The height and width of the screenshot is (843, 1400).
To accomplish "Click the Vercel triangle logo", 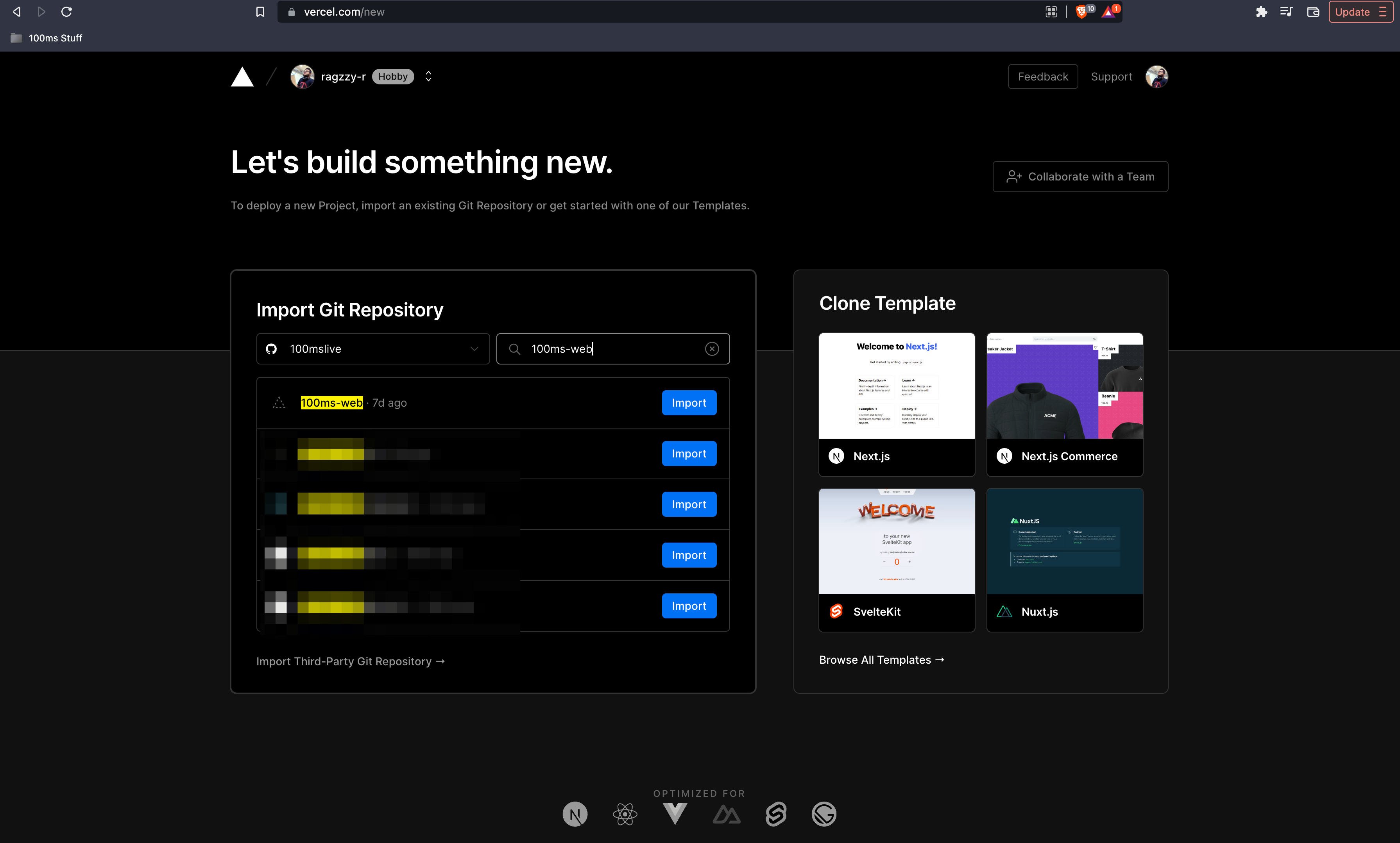I will (242, 77).
